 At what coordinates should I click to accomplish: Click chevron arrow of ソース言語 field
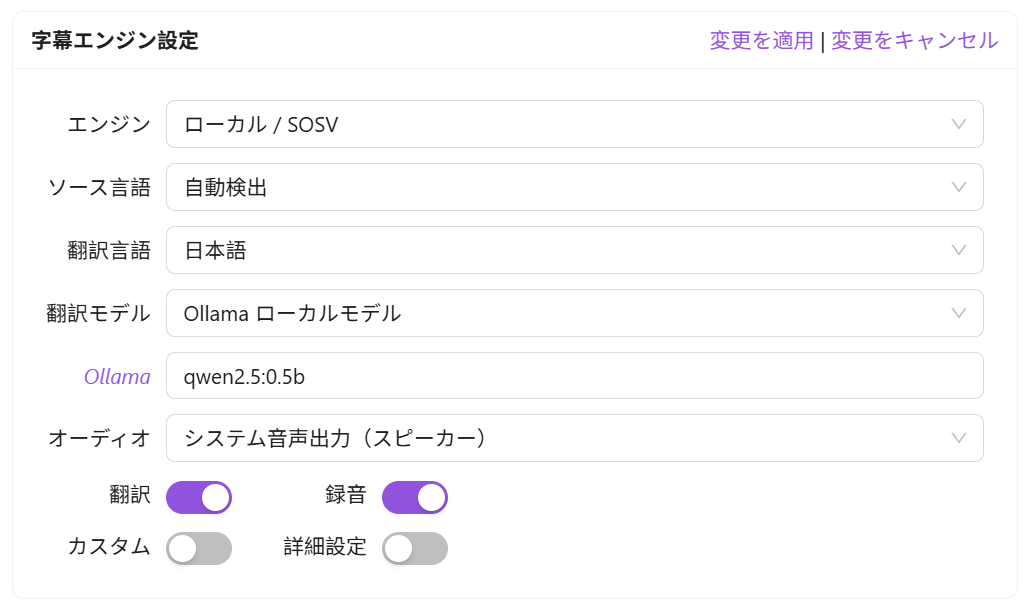[x=958, y=187]
